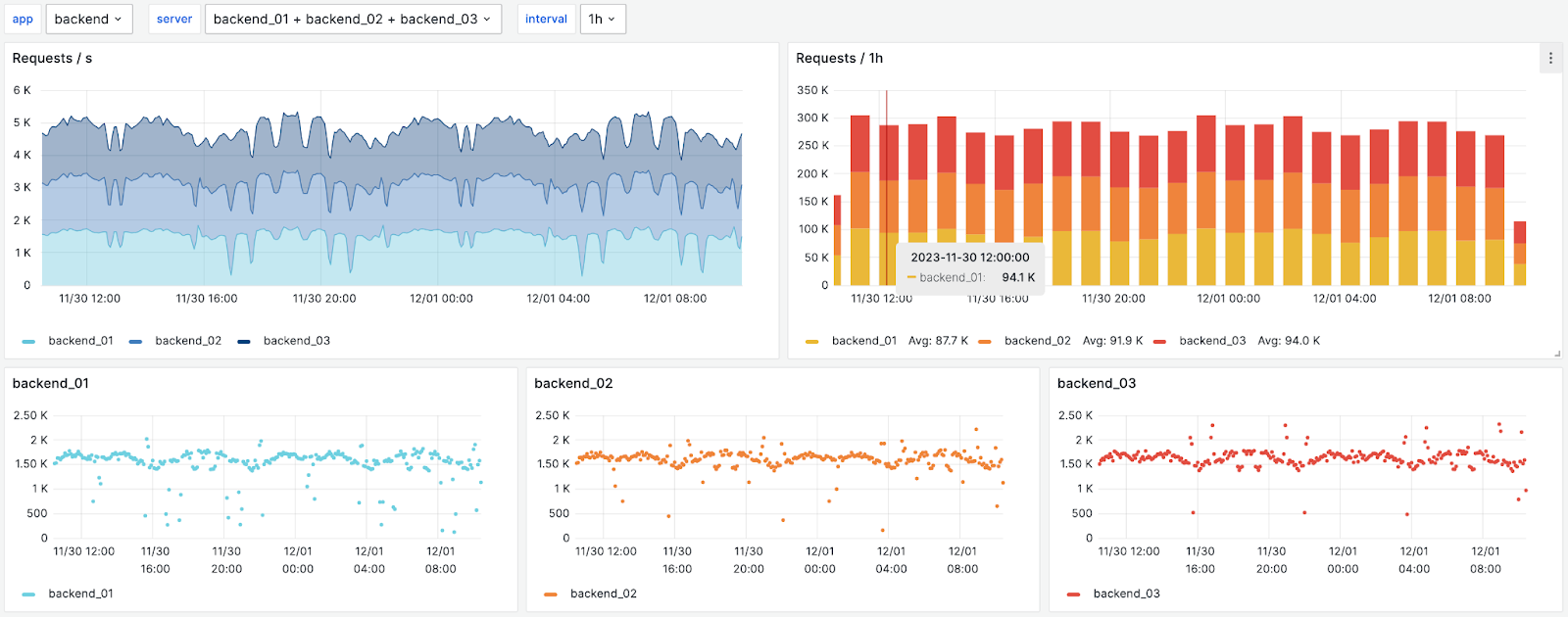The width and height of the screenshot is (1568, 617).
Task: Click the Requests / 1h panel title
Action: [839, 59]
